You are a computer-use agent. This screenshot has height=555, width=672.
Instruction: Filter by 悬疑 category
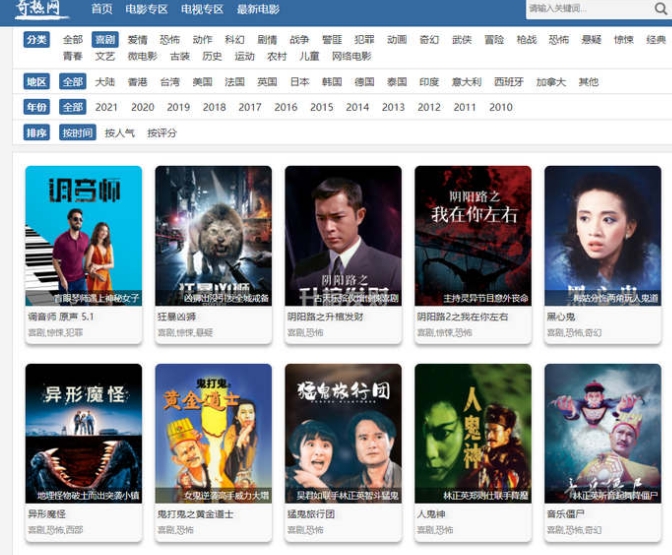(x=591, y=39)
